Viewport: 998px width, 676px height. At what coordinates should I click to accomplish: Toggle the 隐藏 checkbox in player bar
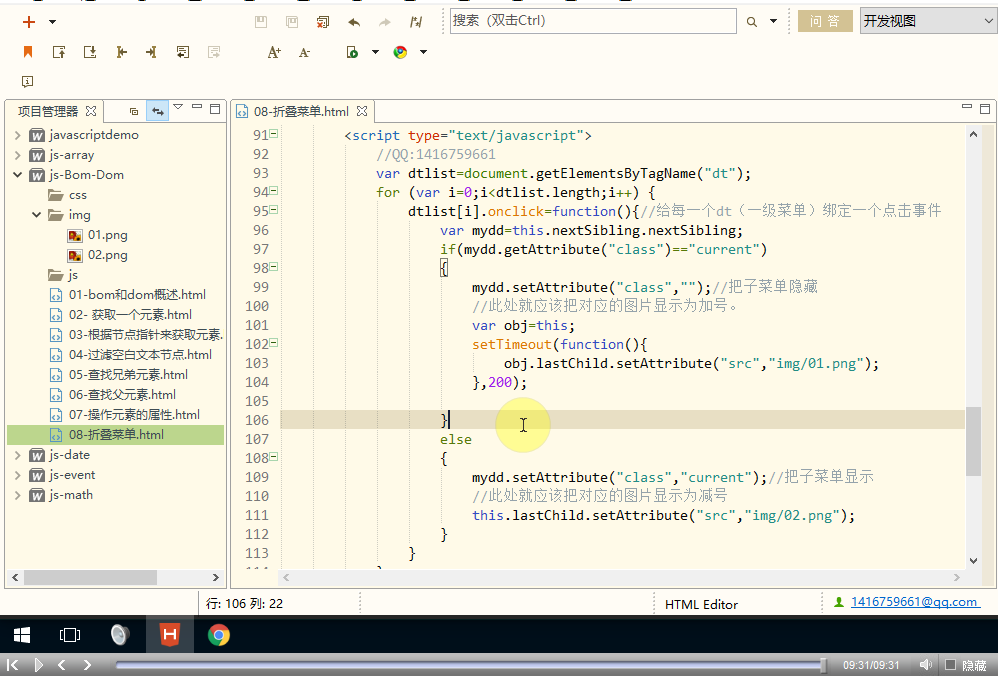(951, 665)
